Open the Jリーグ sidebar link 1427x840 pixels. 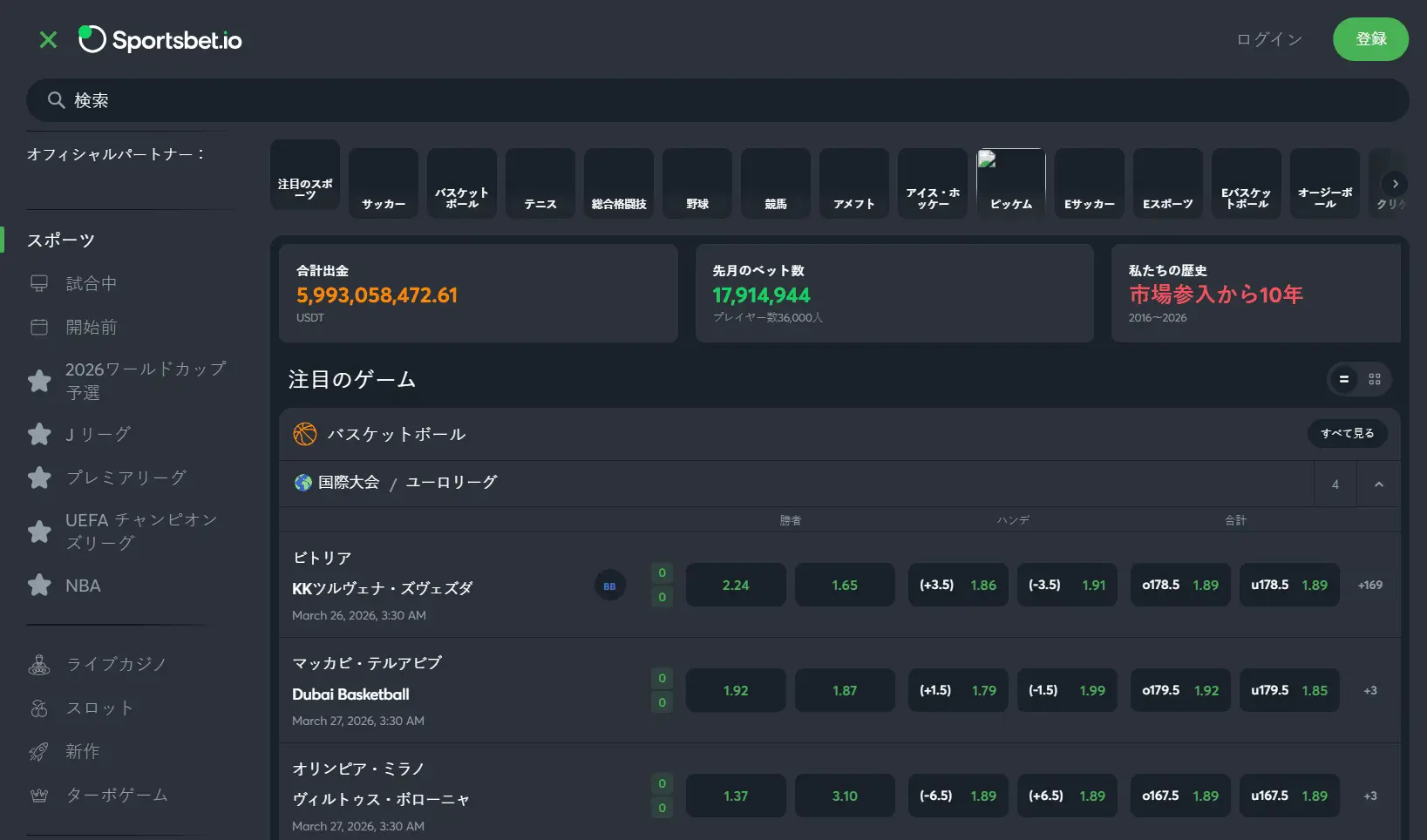point(99,434)
